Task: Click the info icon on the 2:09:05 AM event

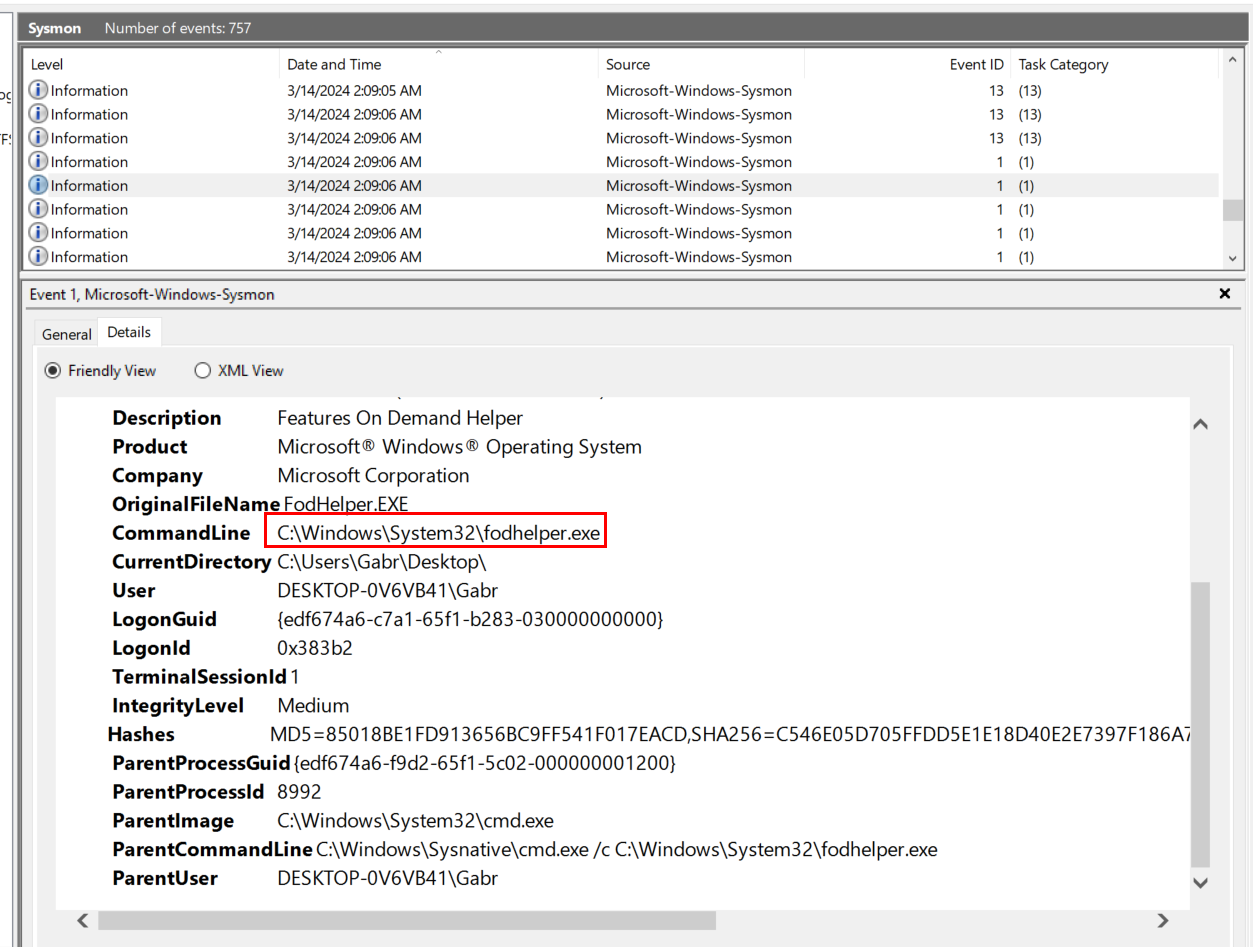Action: point(39,91)
